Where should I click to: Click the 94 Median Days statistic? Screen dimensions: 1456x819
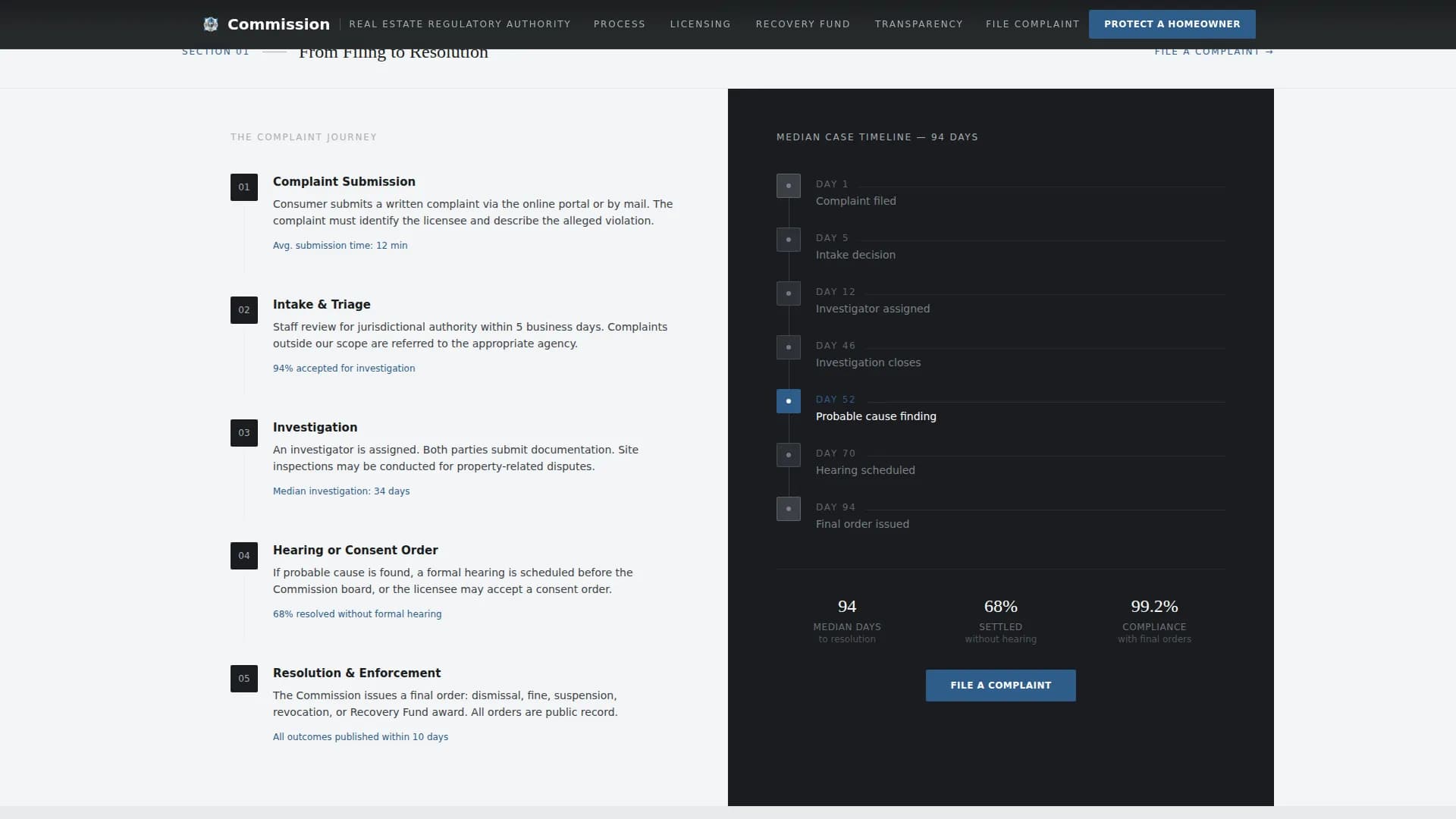coord(847,621)
